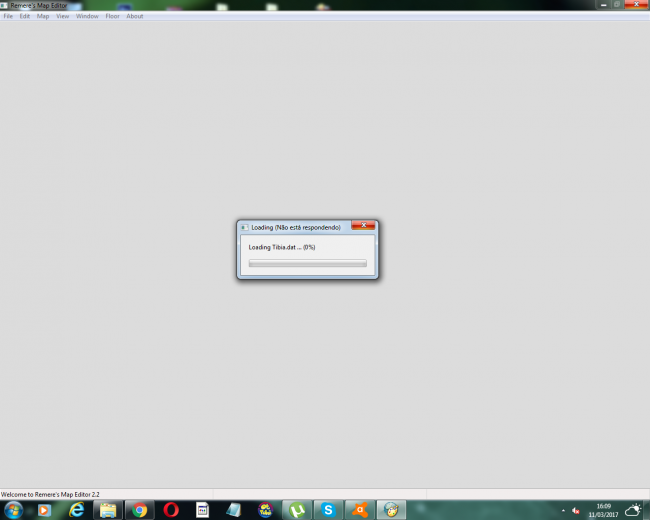Close the Loading dialog
Image resolution: width=650 pixels, height=520 pixels.
point(363,225)
